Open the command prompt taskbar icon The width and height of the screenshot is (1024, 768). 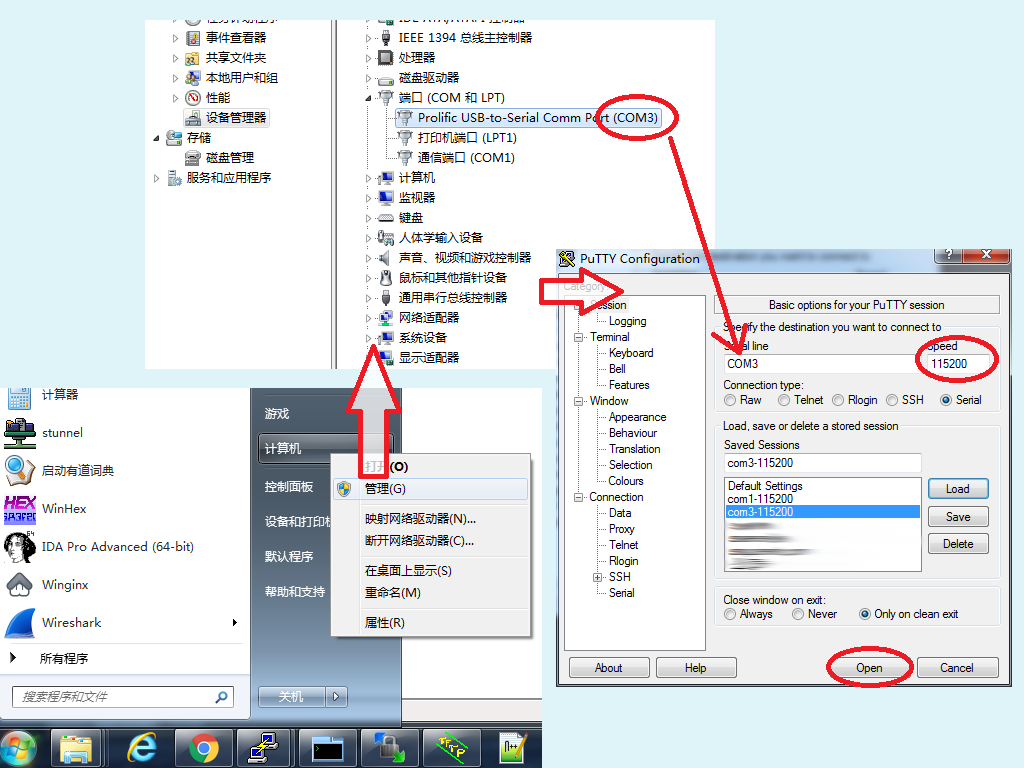click(x=328, y=748)
